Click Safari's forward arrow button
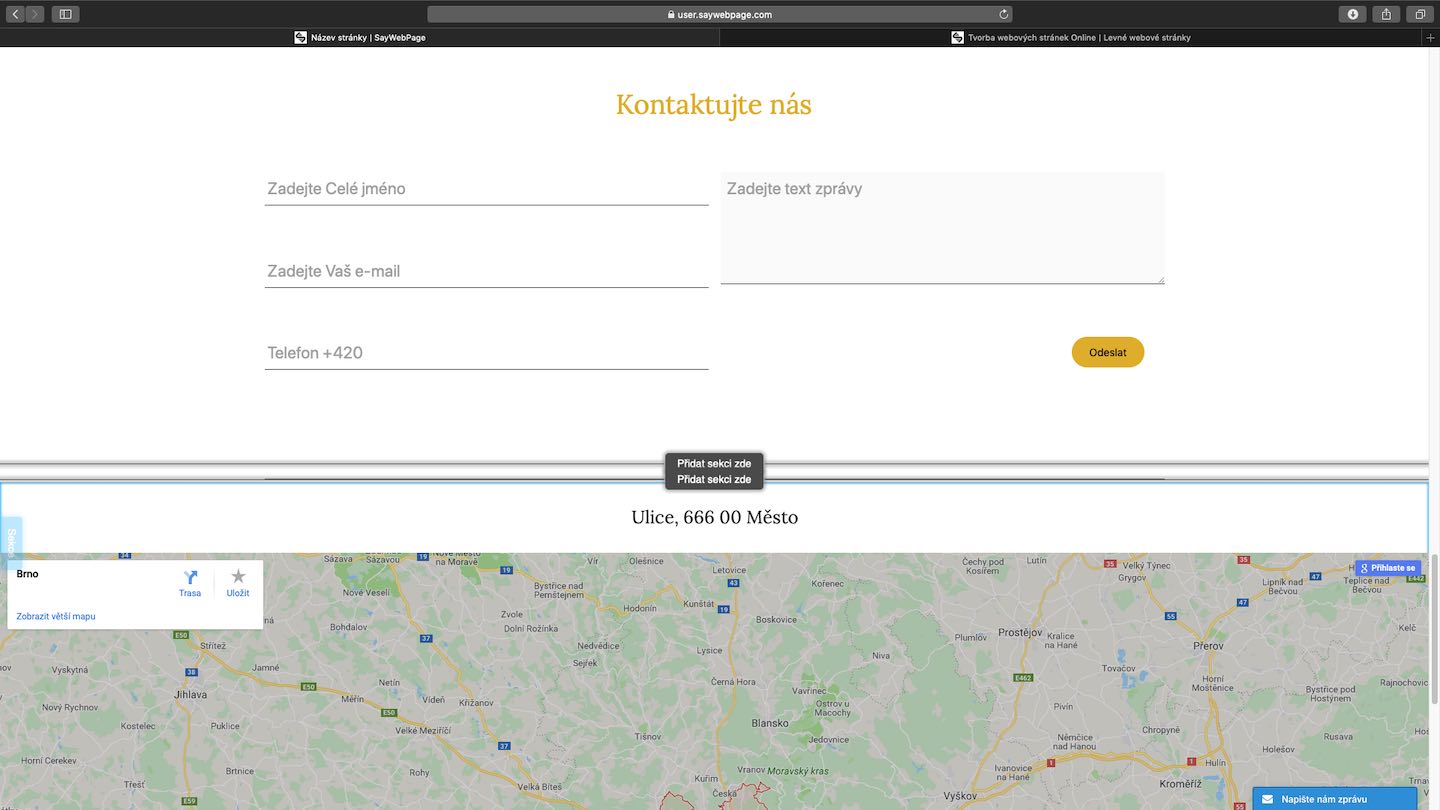Screen dimensions: 1440x810 [x=35, y=14]
